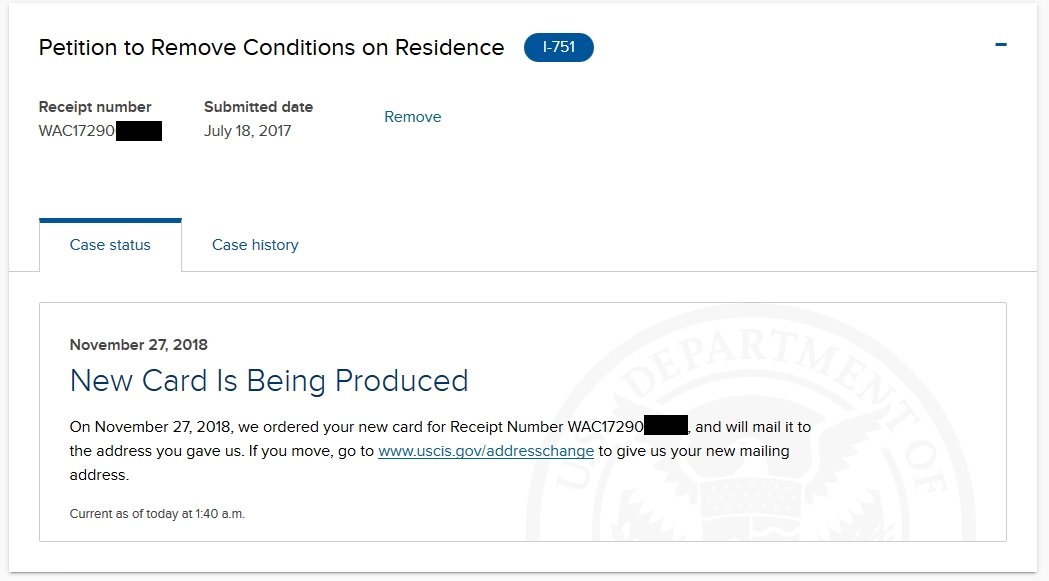The image size is (1049, 581).
Task: Click the Current as of today timestamp
Action: click(x=157, y=514)
